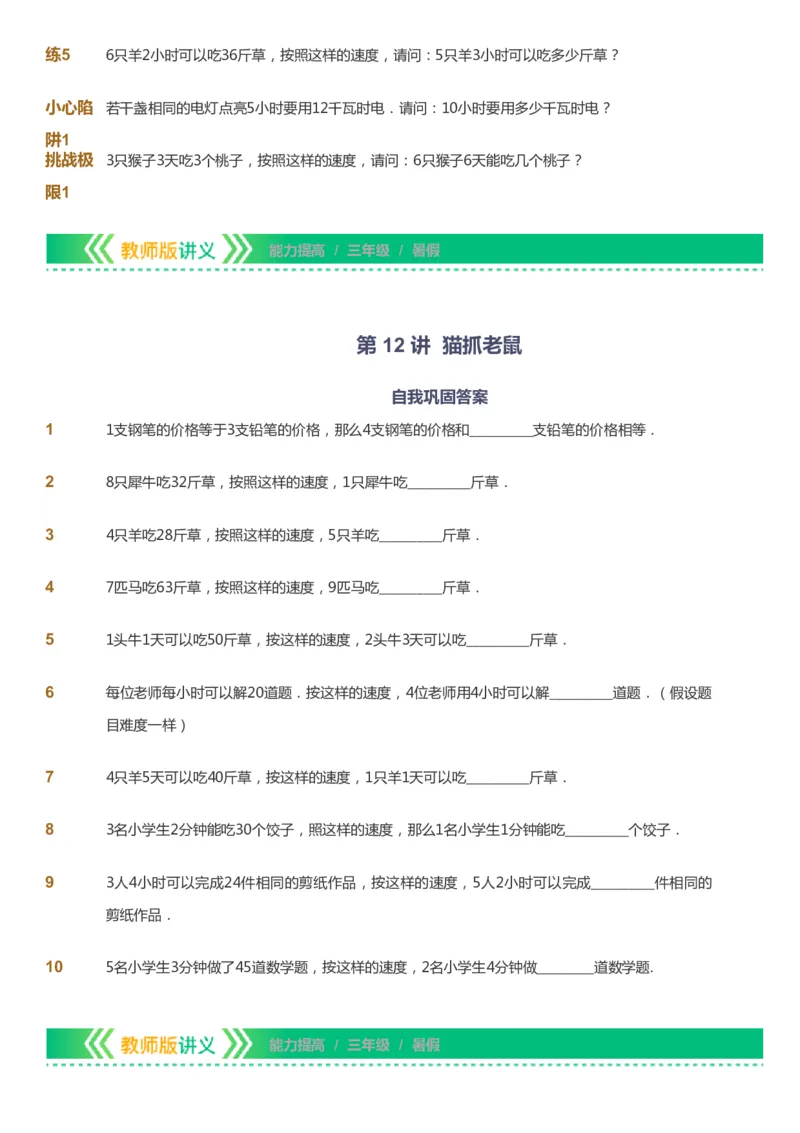Click the left double-chevron icon on top banner

click(x=100, y=251)
